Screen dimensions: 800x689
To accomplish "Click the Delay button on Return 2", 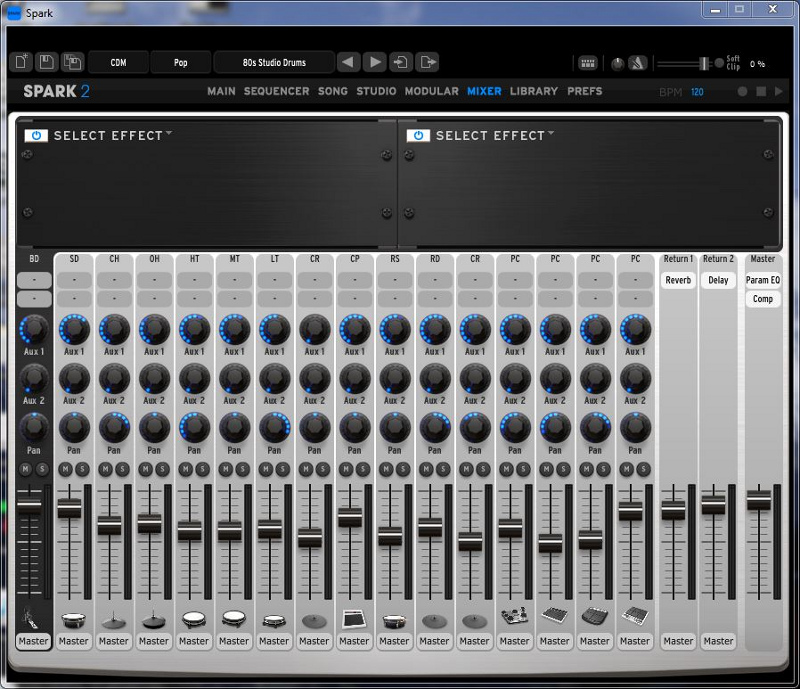I will (x=718, y=280).
